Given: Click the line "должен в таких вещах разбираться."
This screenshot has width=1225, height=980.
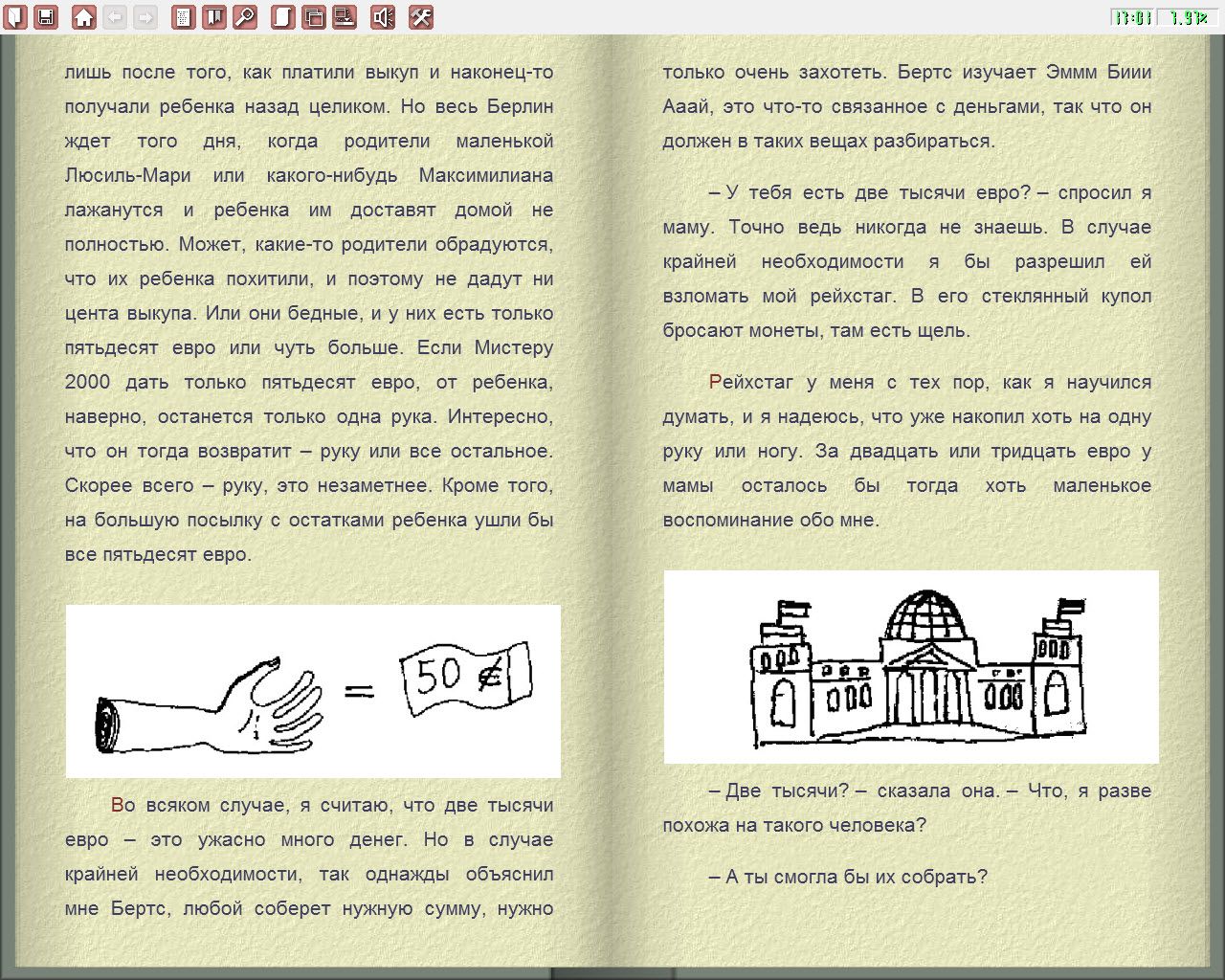Looking at the screenshot, I should click(x=829, y=141).
